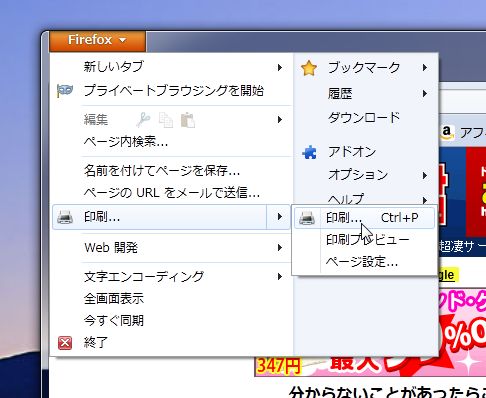The width and height of the screenshot is (486, 398).
Task: Click printer icon in print submenu
Action: click(x=307, y=218)
